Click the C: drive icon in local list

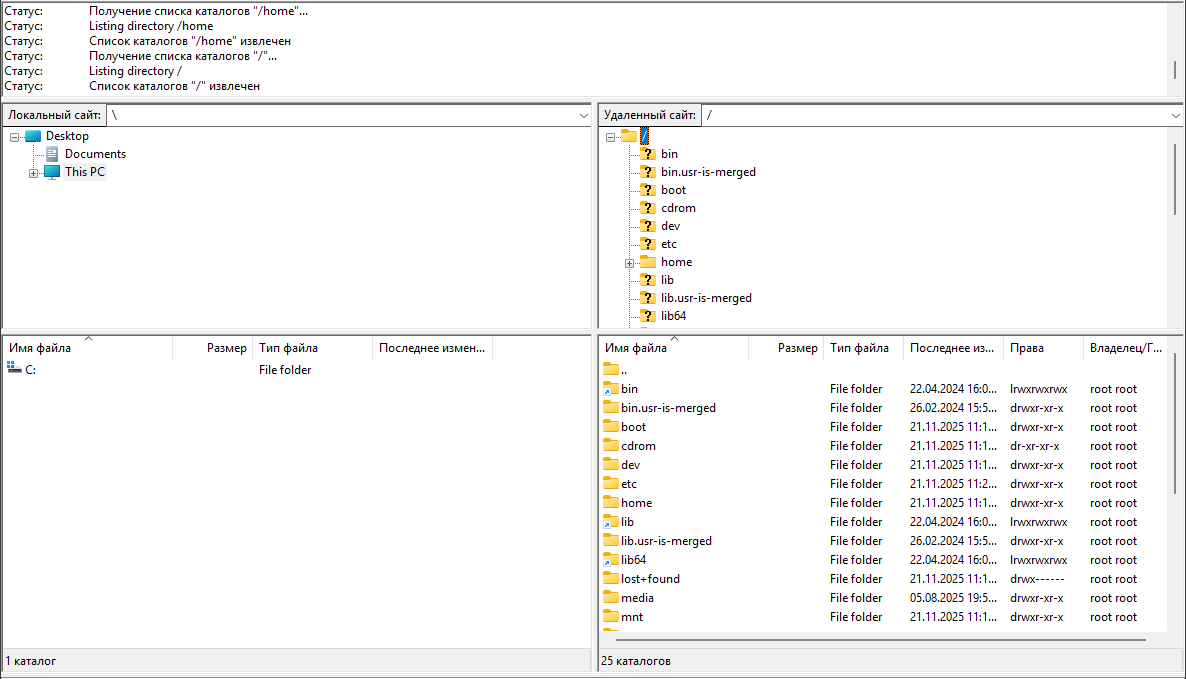tap(14, 370)
